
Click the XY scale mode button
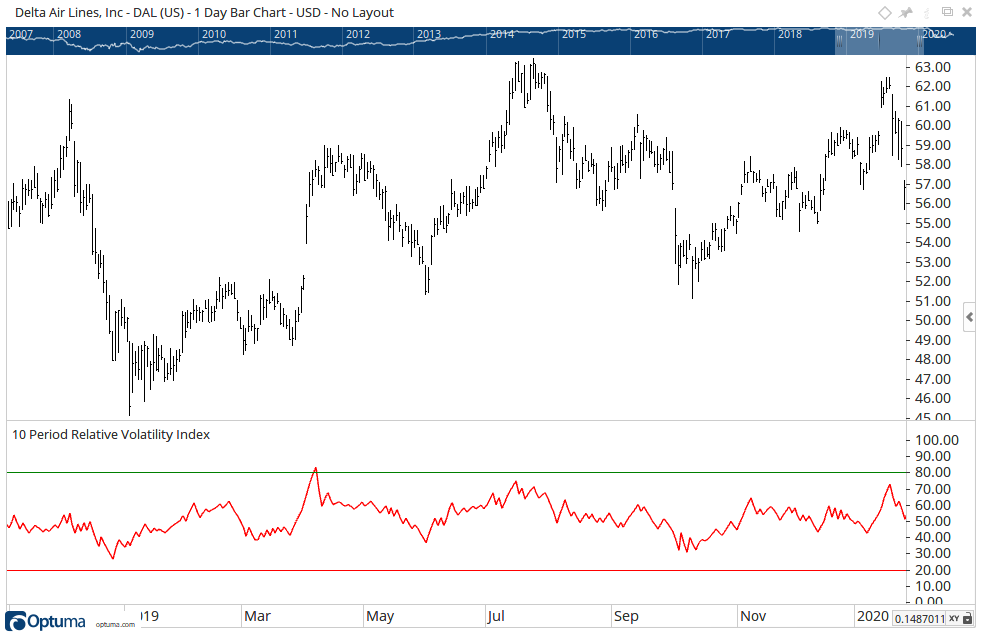point(954,618)
